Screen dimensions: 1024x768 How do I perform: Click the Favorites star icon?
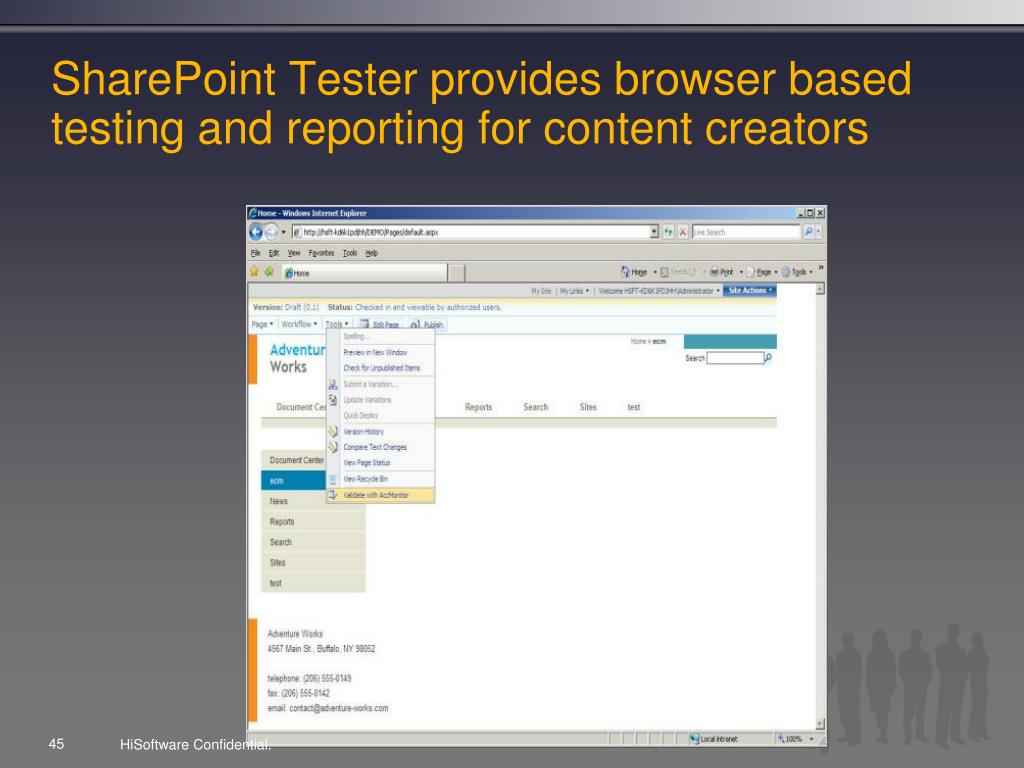coord(255,272)
